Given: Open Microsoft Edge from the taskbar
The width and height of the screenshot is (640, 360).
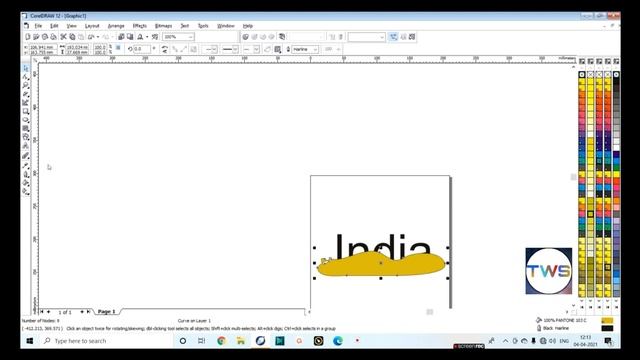Looking at the screenshot, I should click(x=338, y=340).
